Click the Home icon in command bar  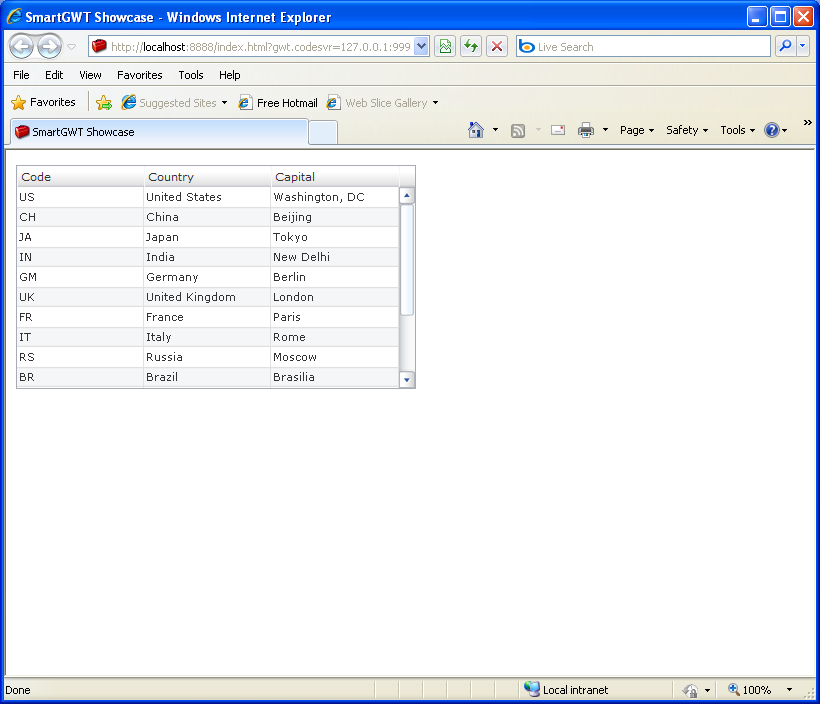pos(475,130)
